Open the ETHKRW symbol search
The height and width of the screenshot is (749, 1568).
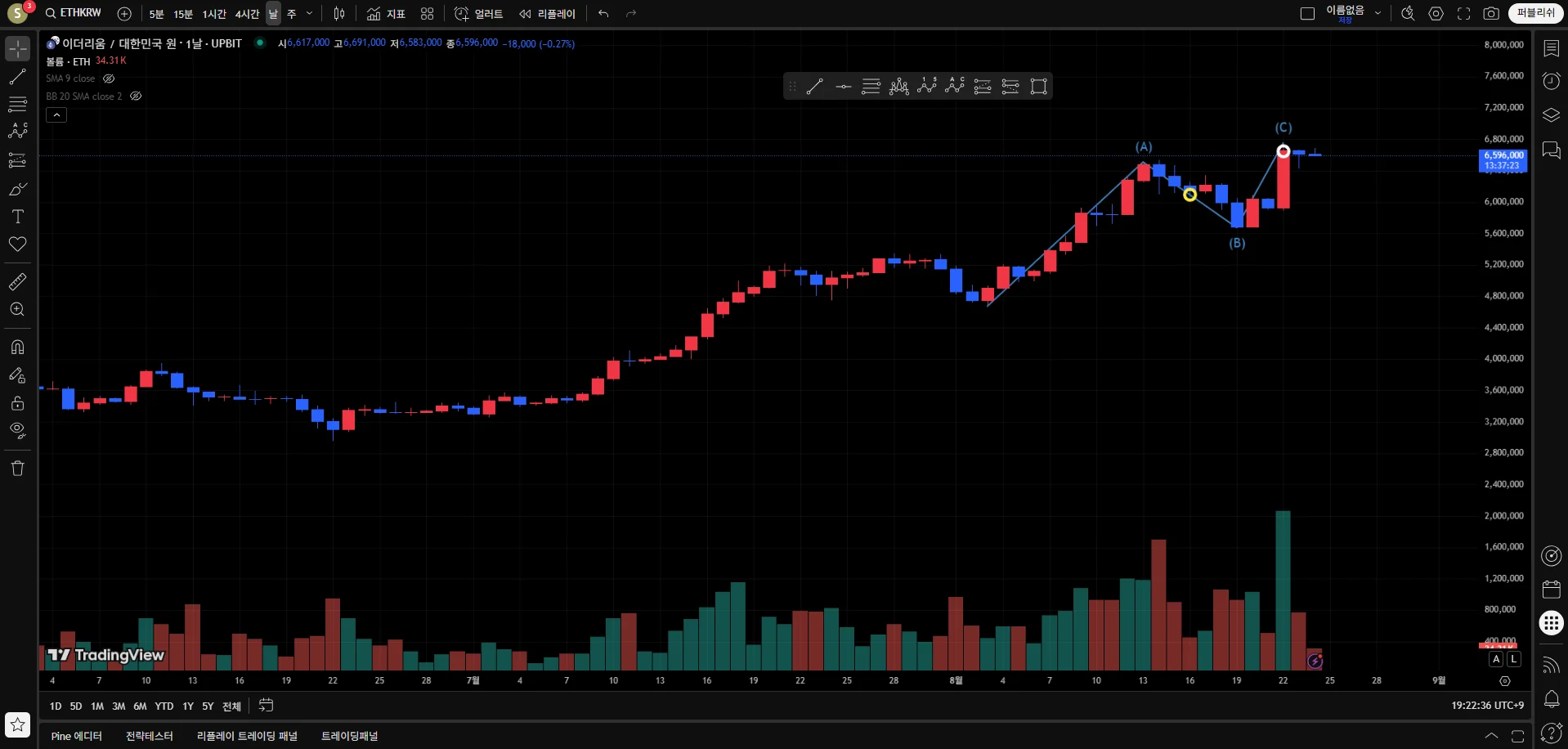pos(74,13)
